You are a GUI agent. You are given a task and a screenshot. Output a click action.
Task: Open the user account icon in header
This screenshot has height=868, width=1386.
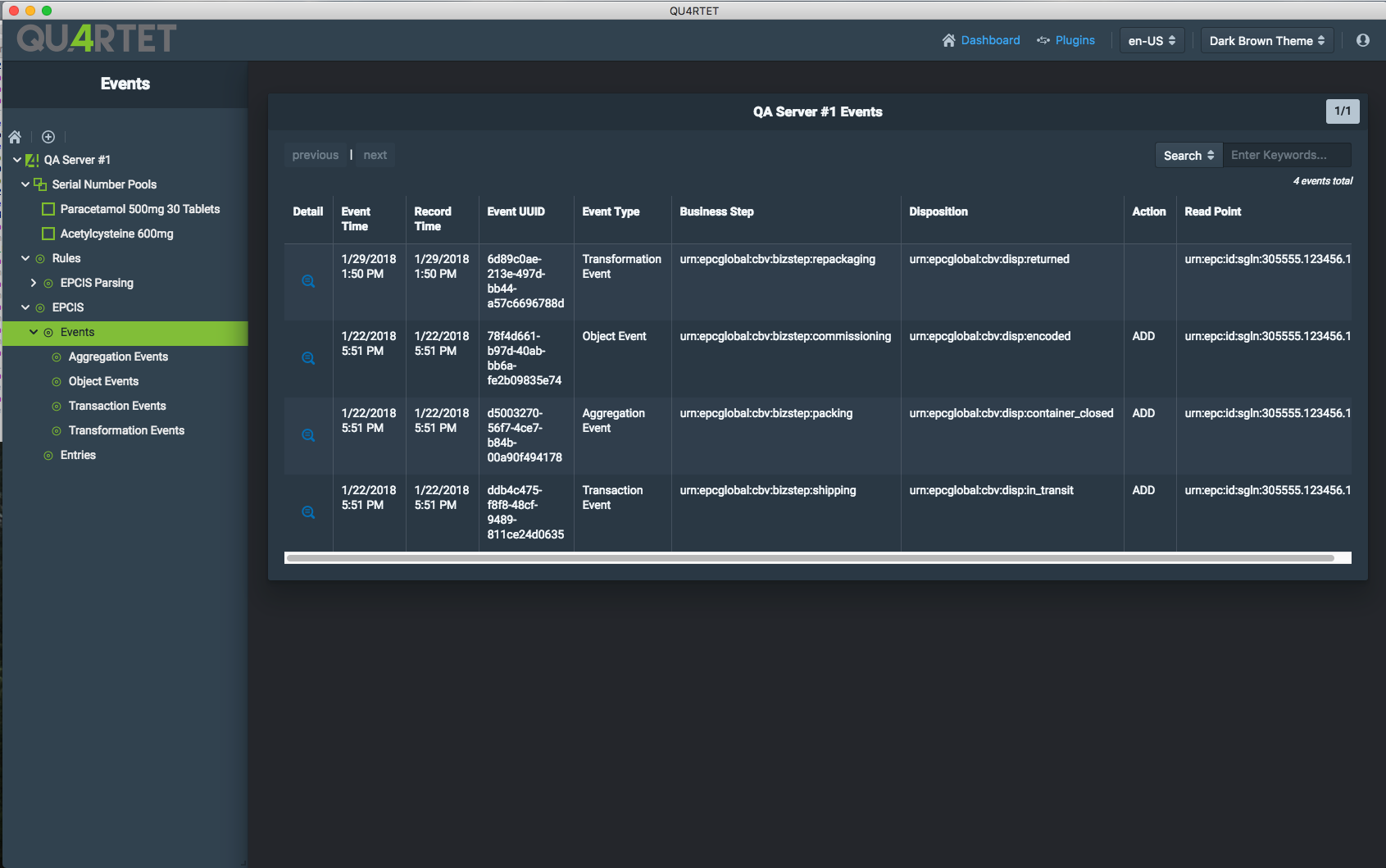pos(1363,40)
